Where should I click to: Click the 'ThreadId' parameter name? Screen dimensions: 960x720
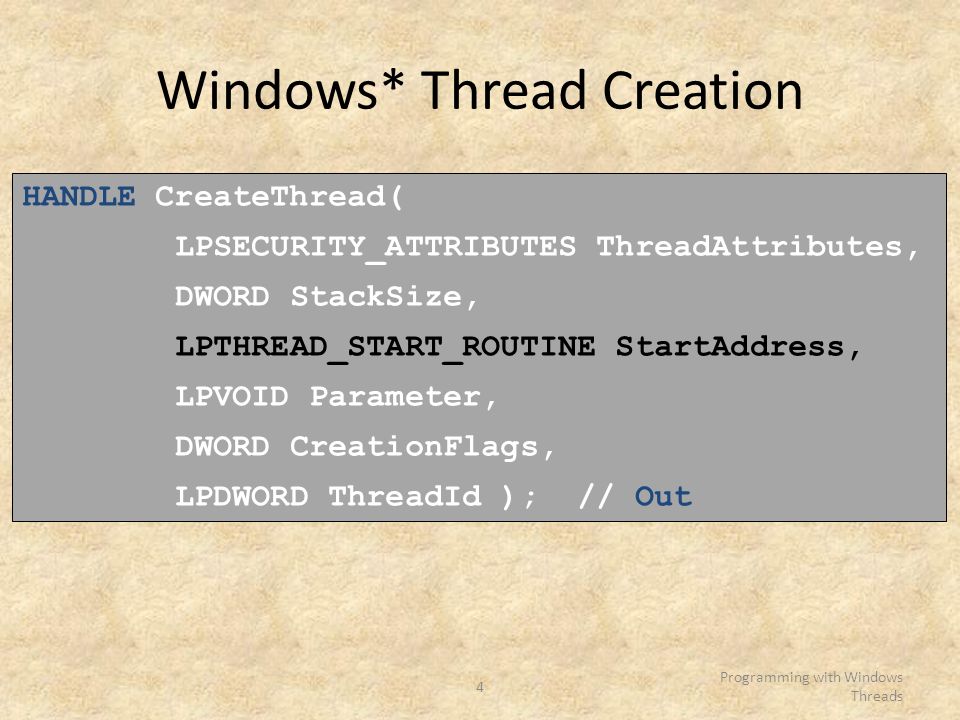(405, 497)
